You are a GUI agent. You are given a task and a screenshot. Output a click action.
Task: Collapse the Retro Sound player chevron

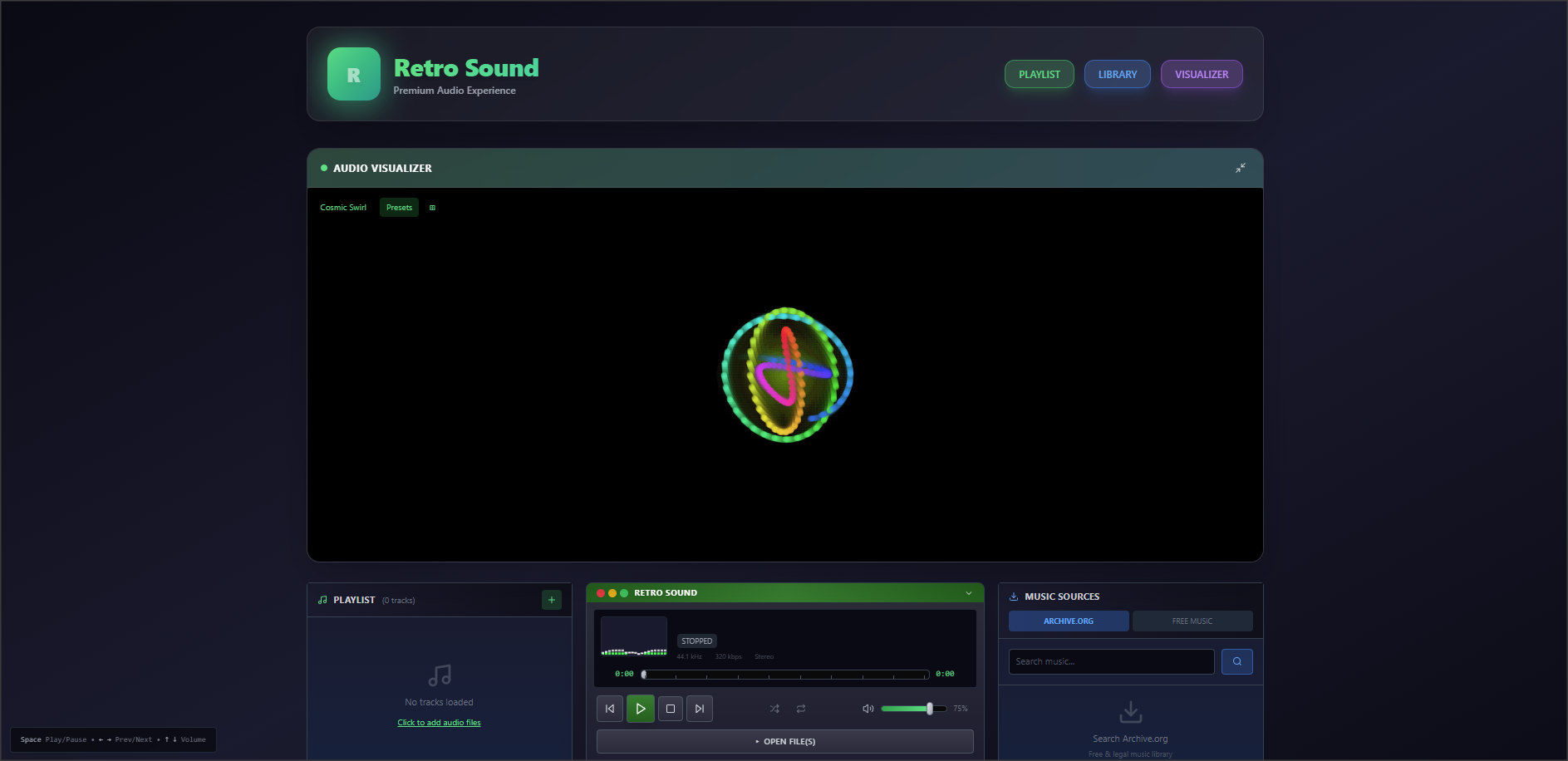click(969, 593)
